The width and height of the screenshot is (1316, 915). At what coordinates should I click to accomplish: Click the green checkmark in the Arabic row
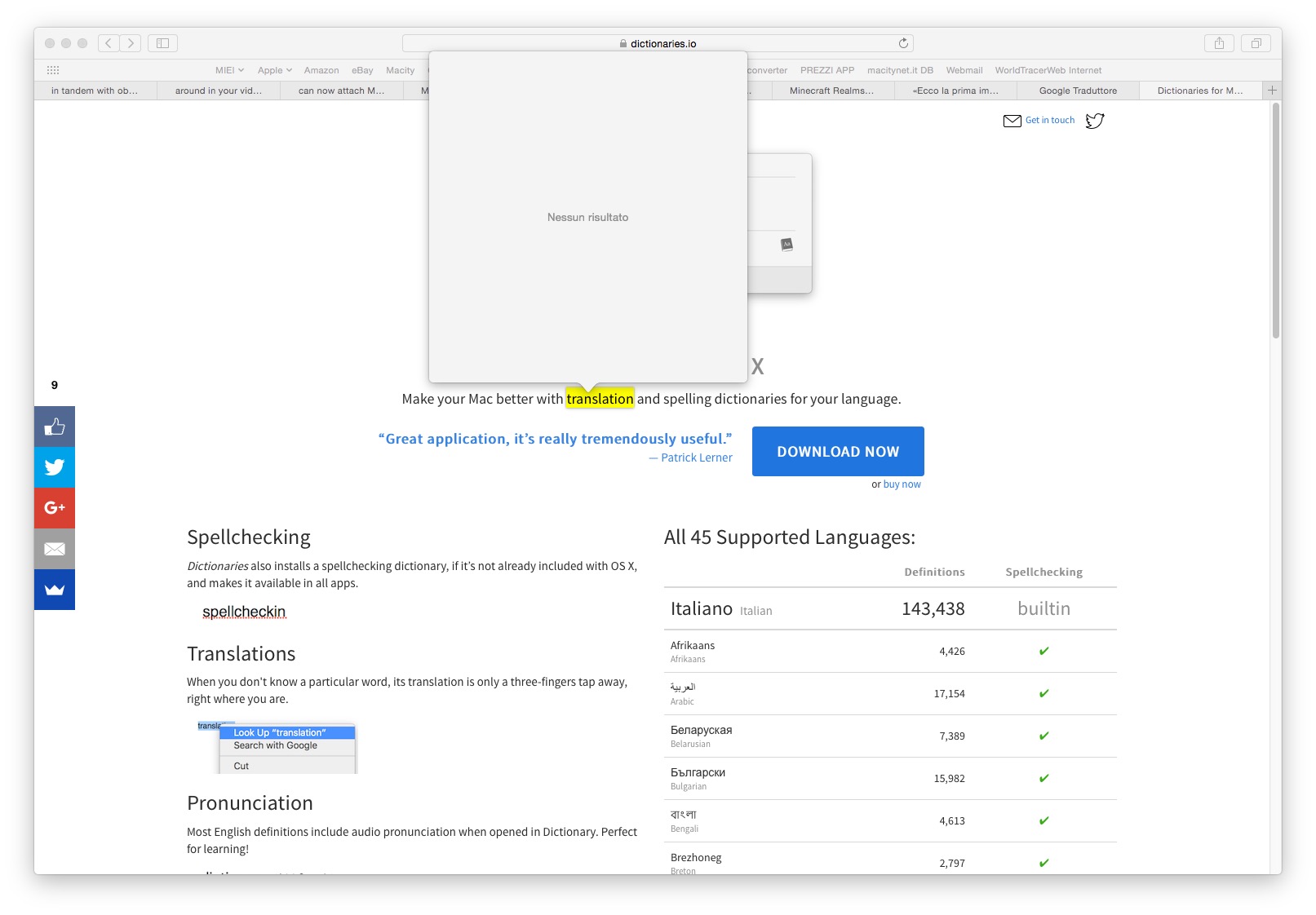pos(1043,693)
